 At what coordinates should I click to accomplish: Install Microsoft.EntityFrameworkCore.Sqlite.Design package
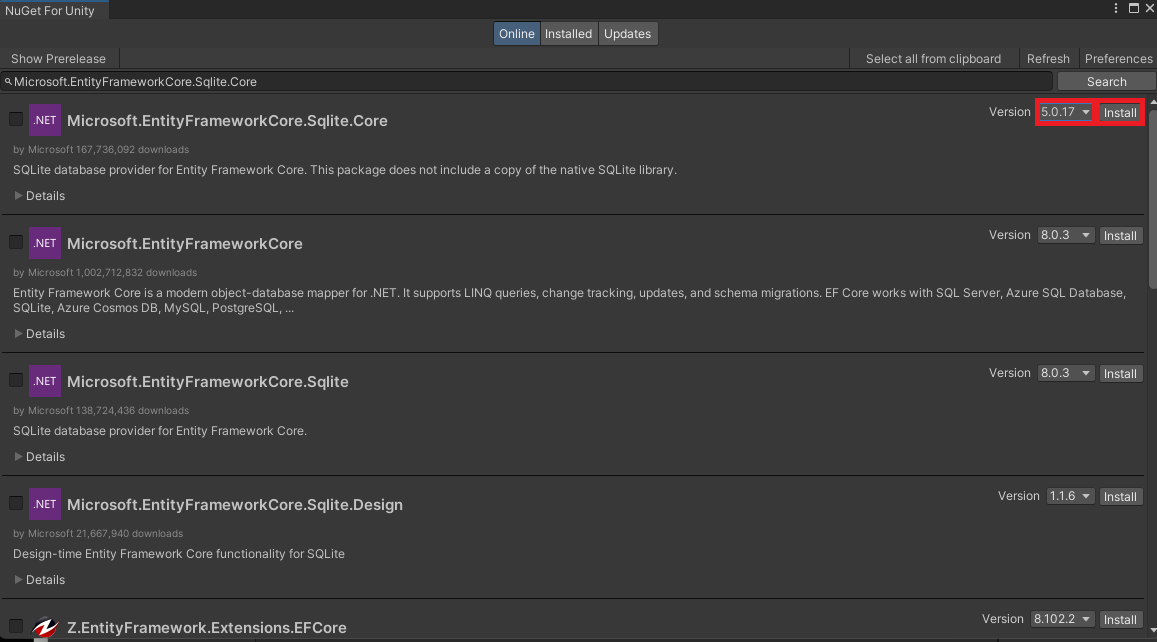click(1120, 497)
